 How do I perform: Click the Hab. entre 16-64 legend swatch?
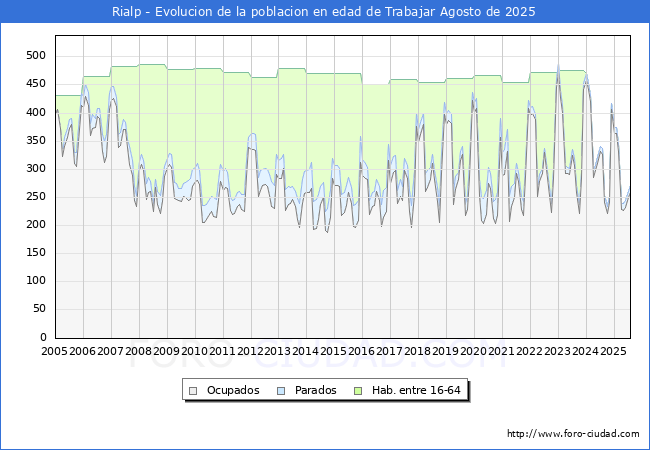358,391
